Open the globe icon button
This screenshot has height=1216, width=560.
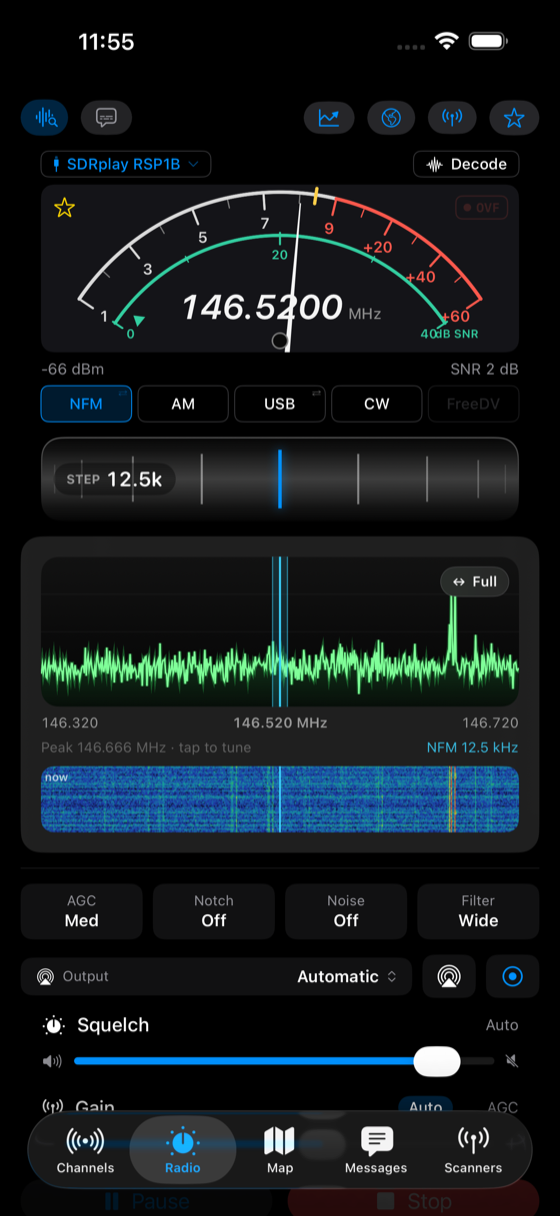point(391,118)
